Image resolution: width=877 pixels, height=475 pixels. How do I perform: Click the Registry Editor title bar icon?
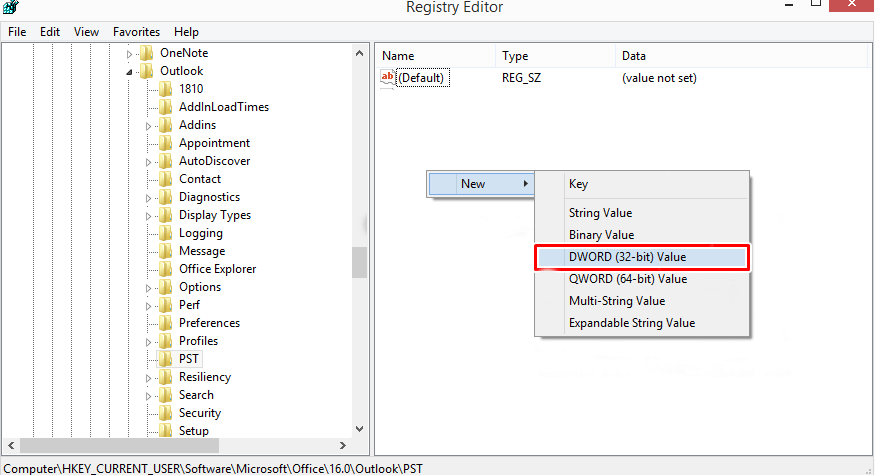tap(11, 7)
